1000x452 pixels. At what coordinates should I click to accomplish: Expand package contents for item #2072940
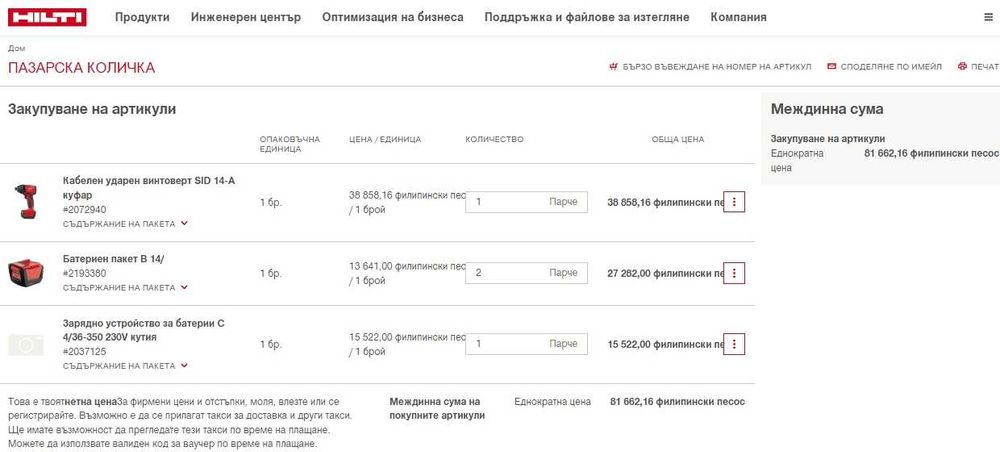(x=125, y=224)
